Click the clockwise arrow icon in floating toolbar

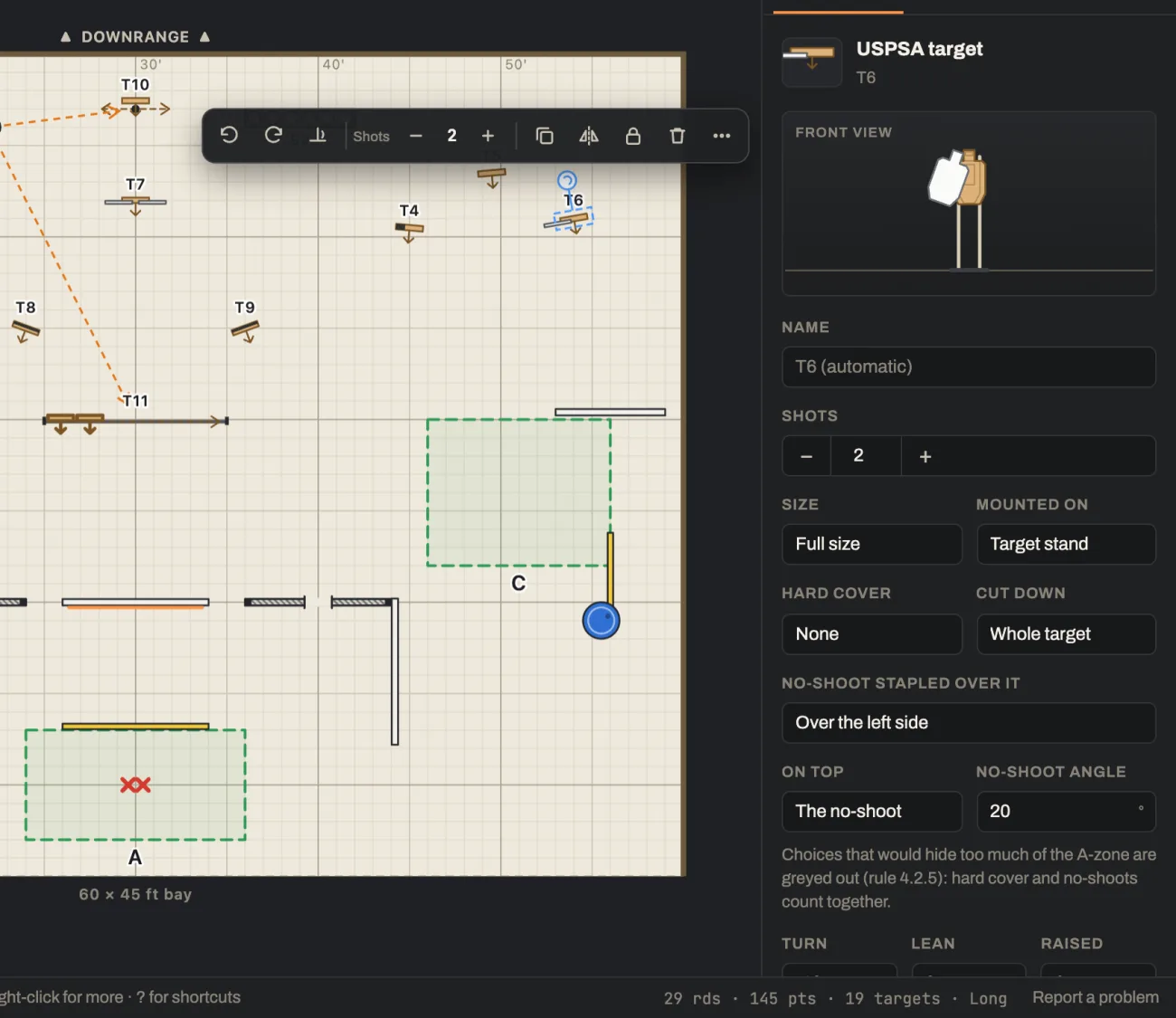click(273, 136)
